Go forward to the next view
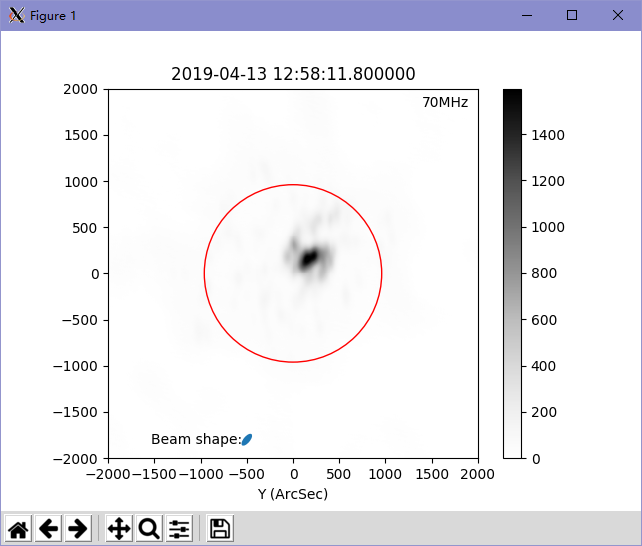 click(x=78, y=529)
